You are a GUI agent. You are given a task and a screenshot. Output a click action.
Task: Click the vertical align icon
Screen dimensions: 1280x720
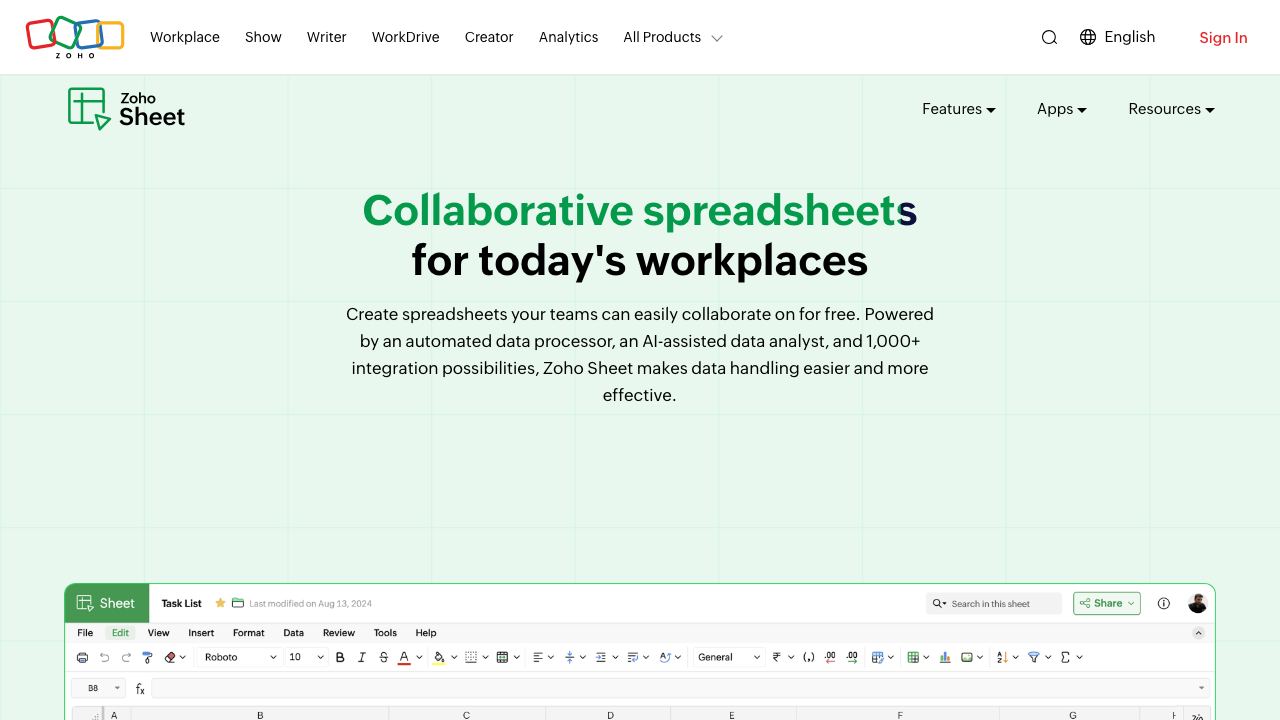tap(569, 657)
